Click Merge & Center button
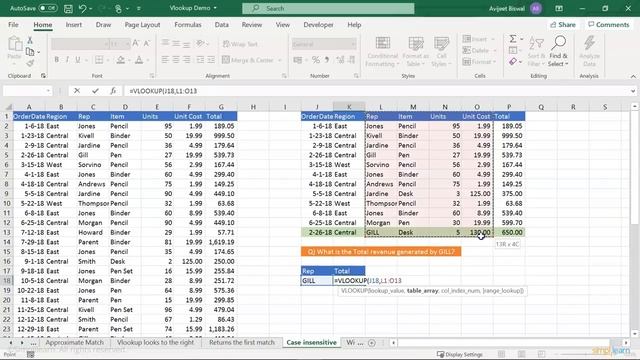Screen dimensions: 640x360 (248, 60)
